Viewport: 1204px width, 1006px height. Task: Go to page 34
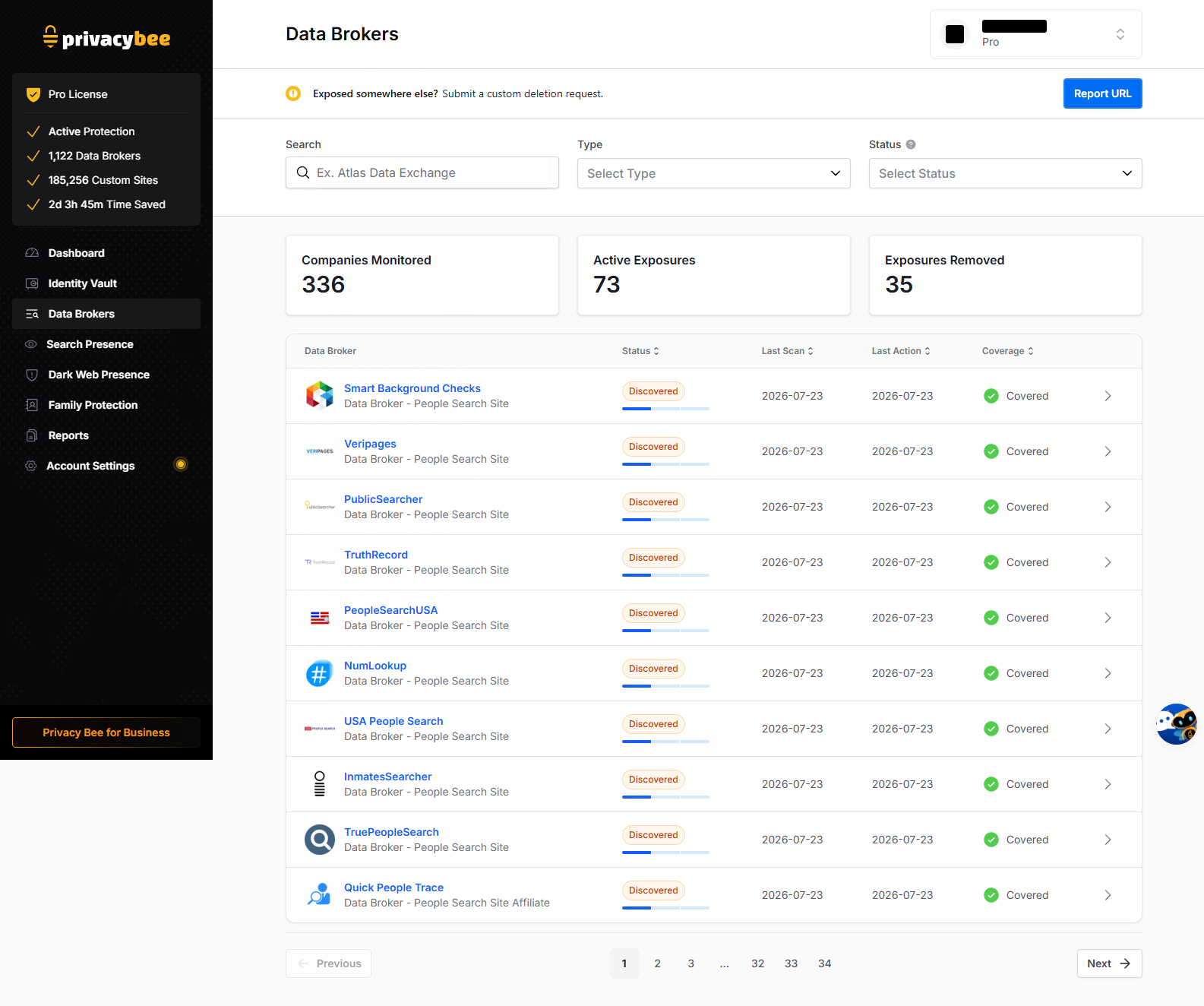[x=825, y=963]
